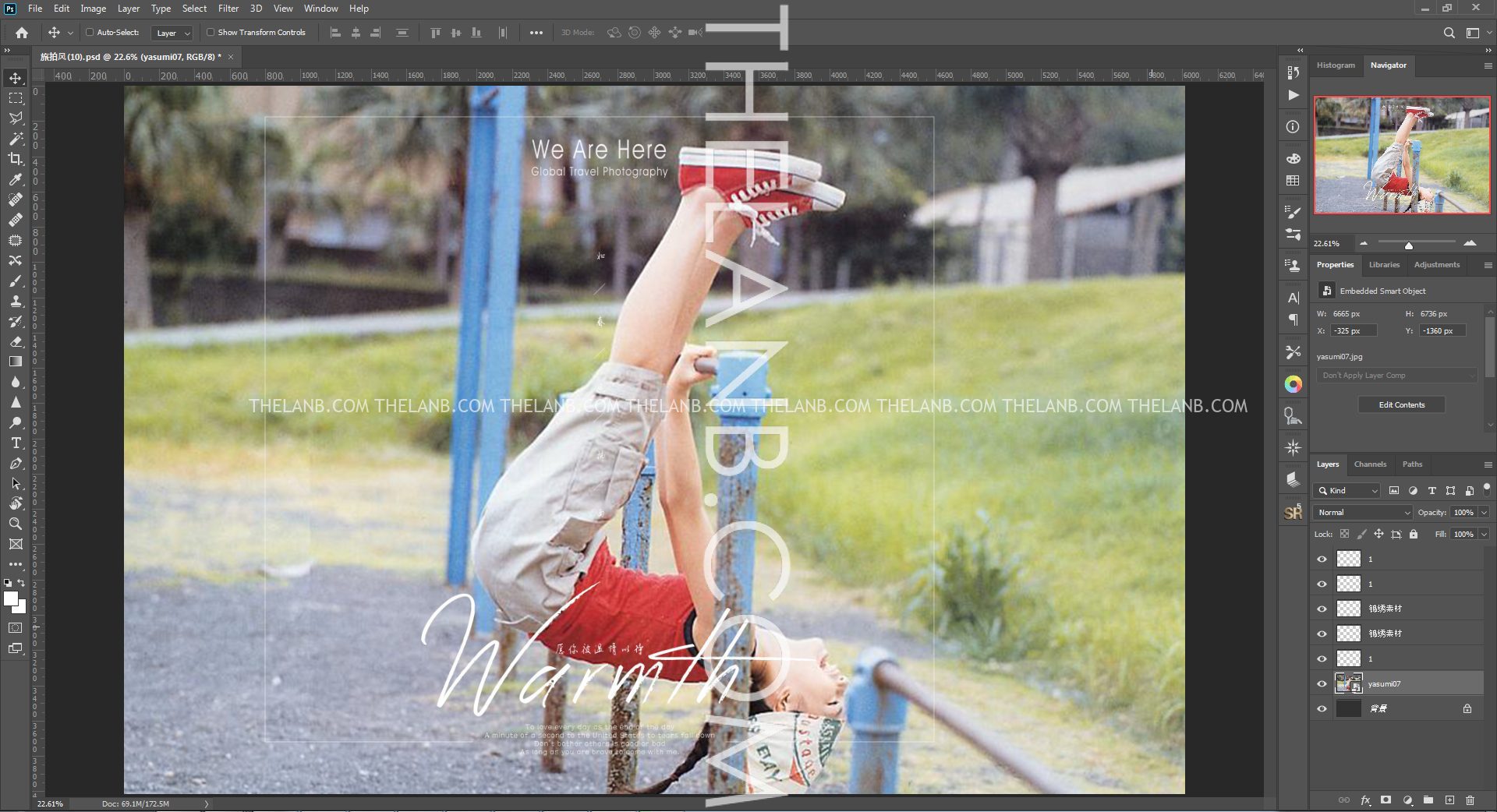Click the delete layer trash icon

pyautogui.click(x=1470, y=800)
